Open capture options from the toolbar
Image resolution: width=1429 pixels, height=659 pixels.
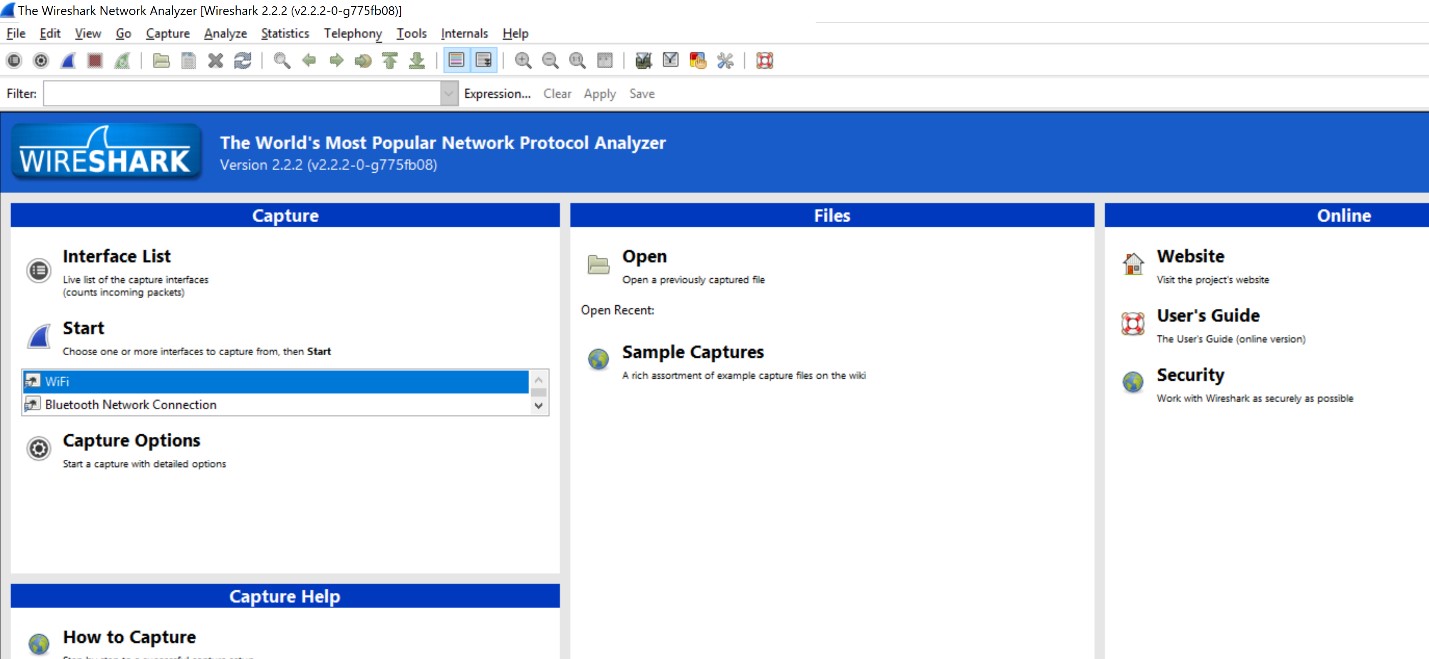tap(41, 61)
